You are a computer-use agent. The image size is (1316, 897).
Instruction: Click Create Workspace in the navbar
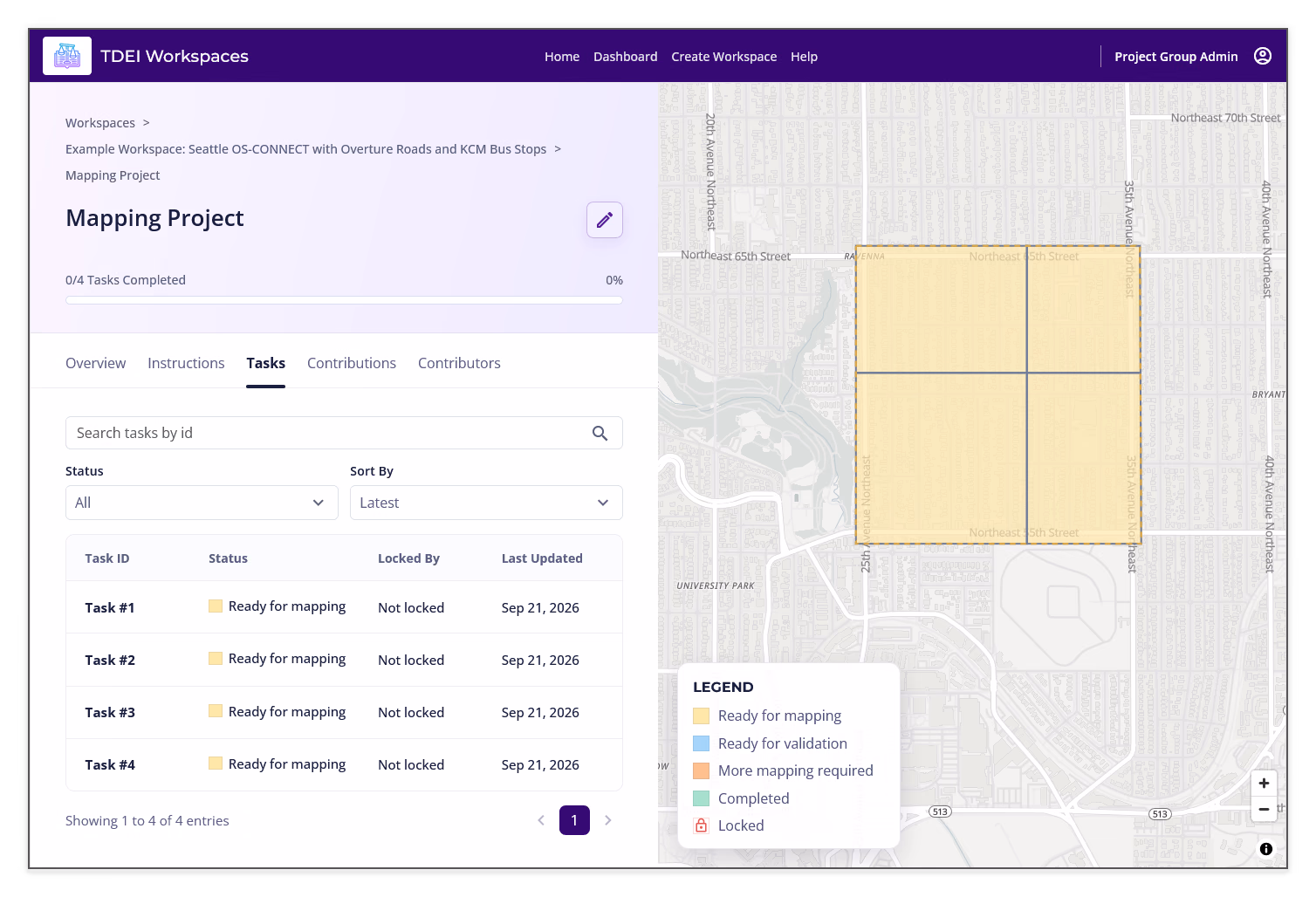click(x=724, y=57)
